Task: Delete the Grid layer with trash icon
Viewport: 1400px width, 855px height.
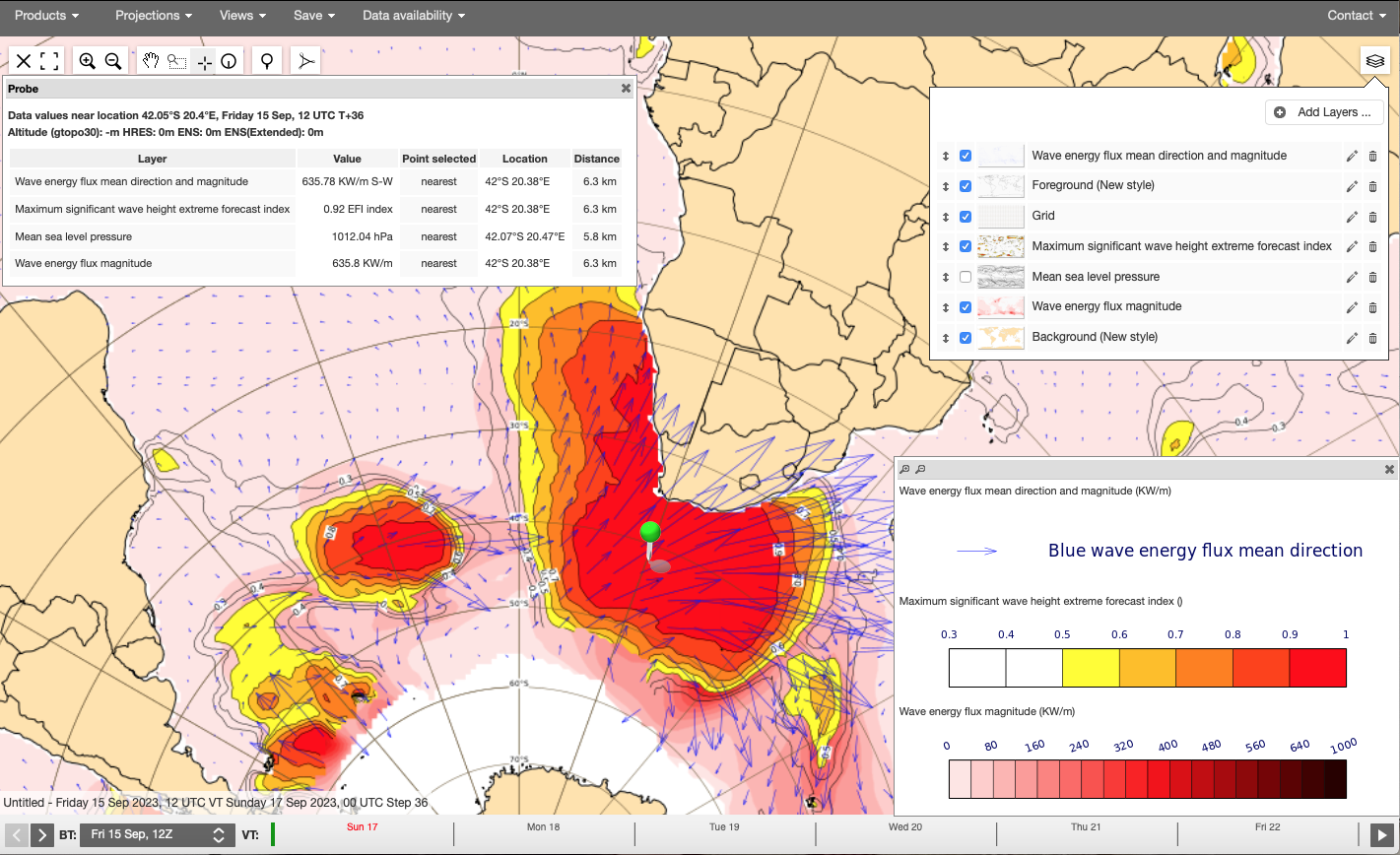Action: (x=1372, y=216)
